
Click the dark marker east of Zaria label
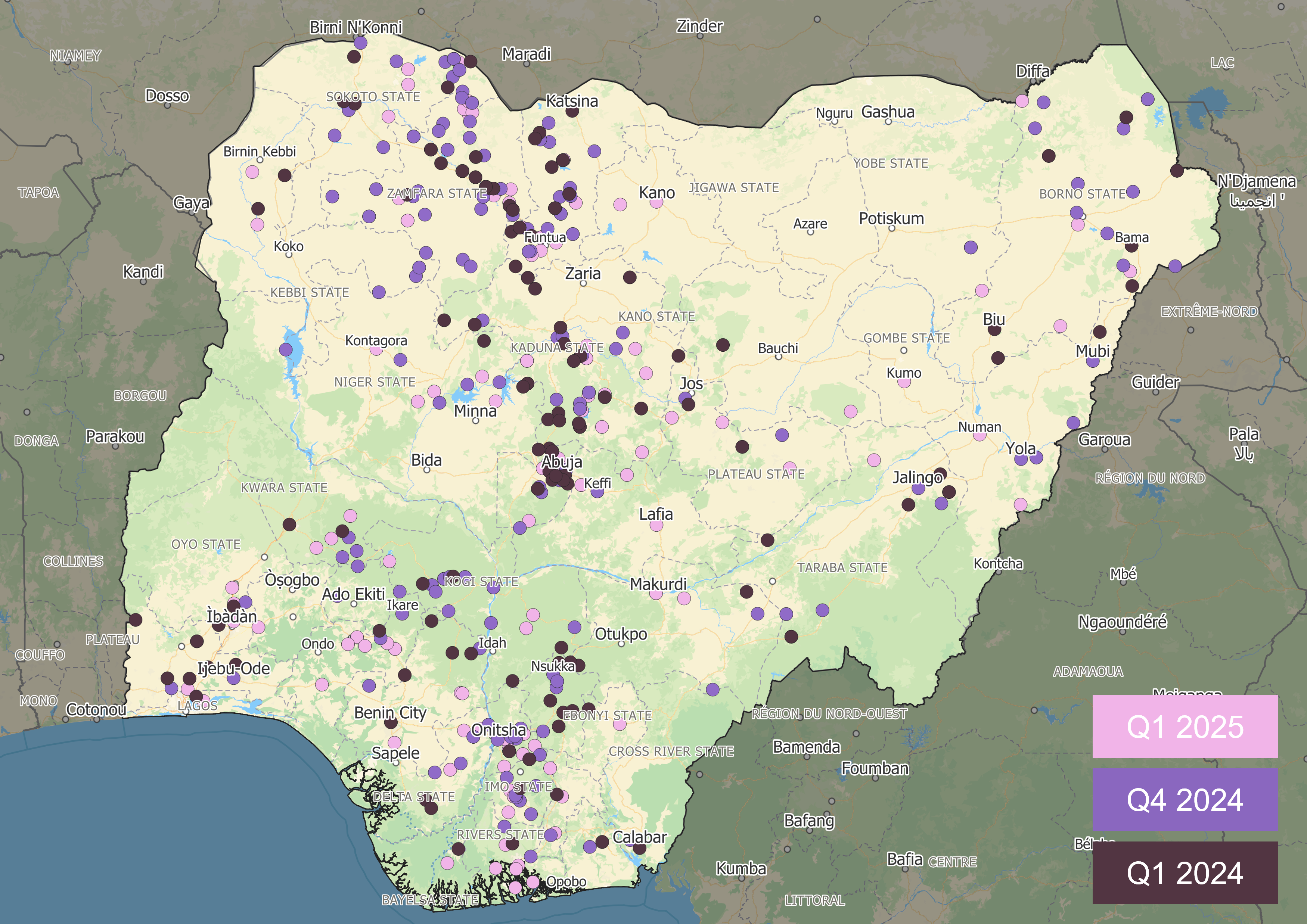630,277
